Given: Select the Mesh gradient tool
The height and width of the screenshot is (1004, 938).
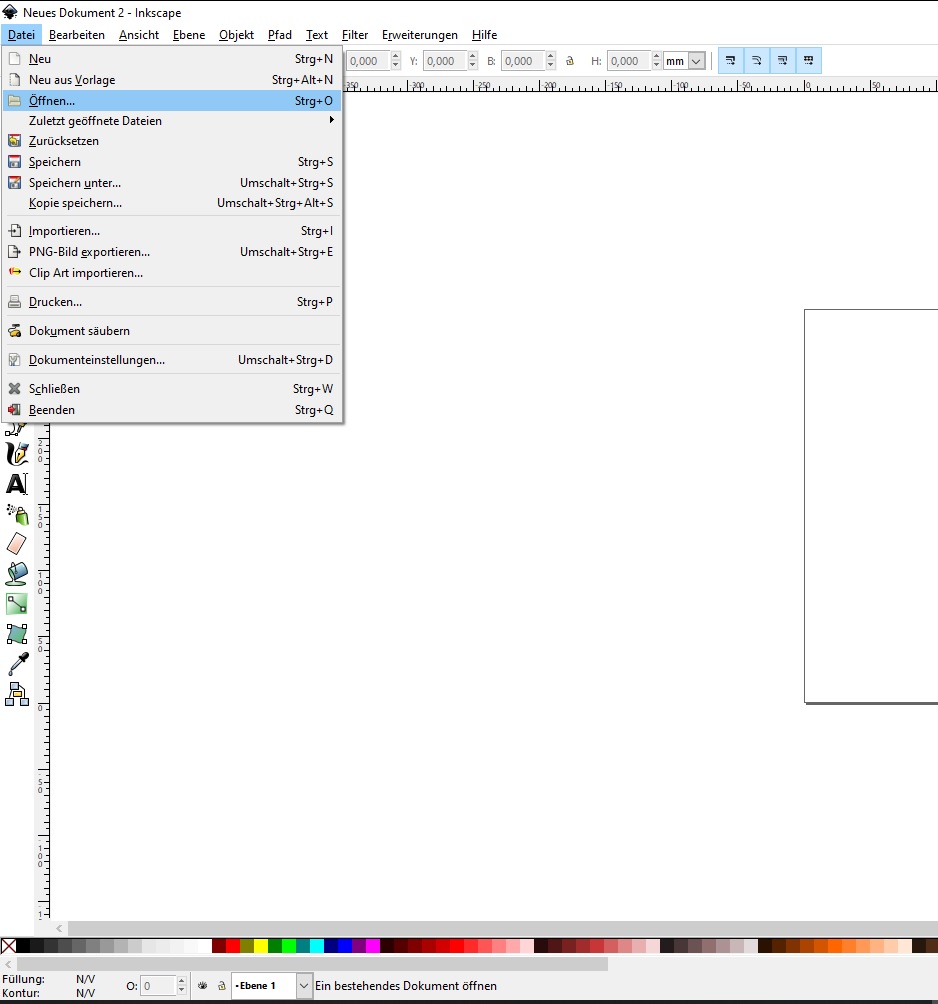Looking at the screenshot, I should [17, 634].
